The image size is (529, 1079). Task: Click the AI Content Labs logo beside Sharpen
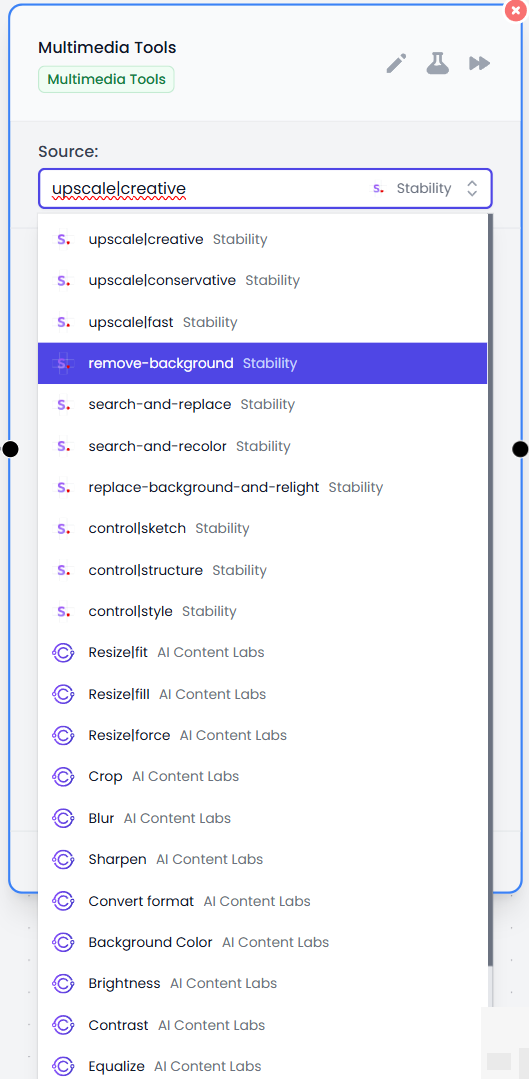tap(63, 859)
